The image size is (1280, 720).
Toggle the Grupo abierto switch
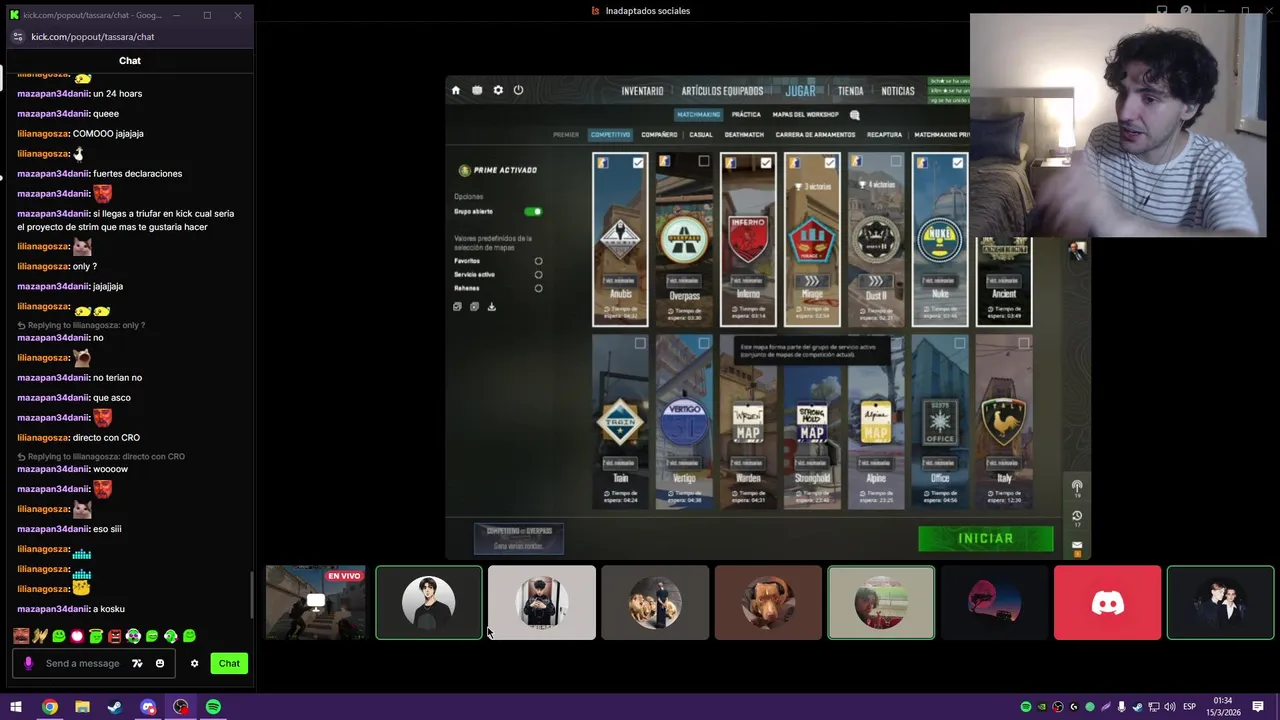[x=533, y=212]
